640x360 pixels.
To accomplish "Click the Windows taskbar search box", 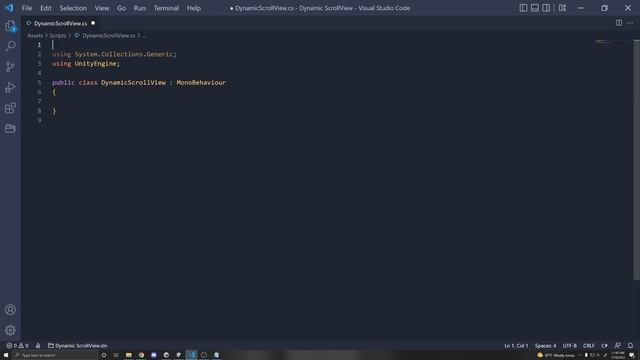I will tap(55, 355).
